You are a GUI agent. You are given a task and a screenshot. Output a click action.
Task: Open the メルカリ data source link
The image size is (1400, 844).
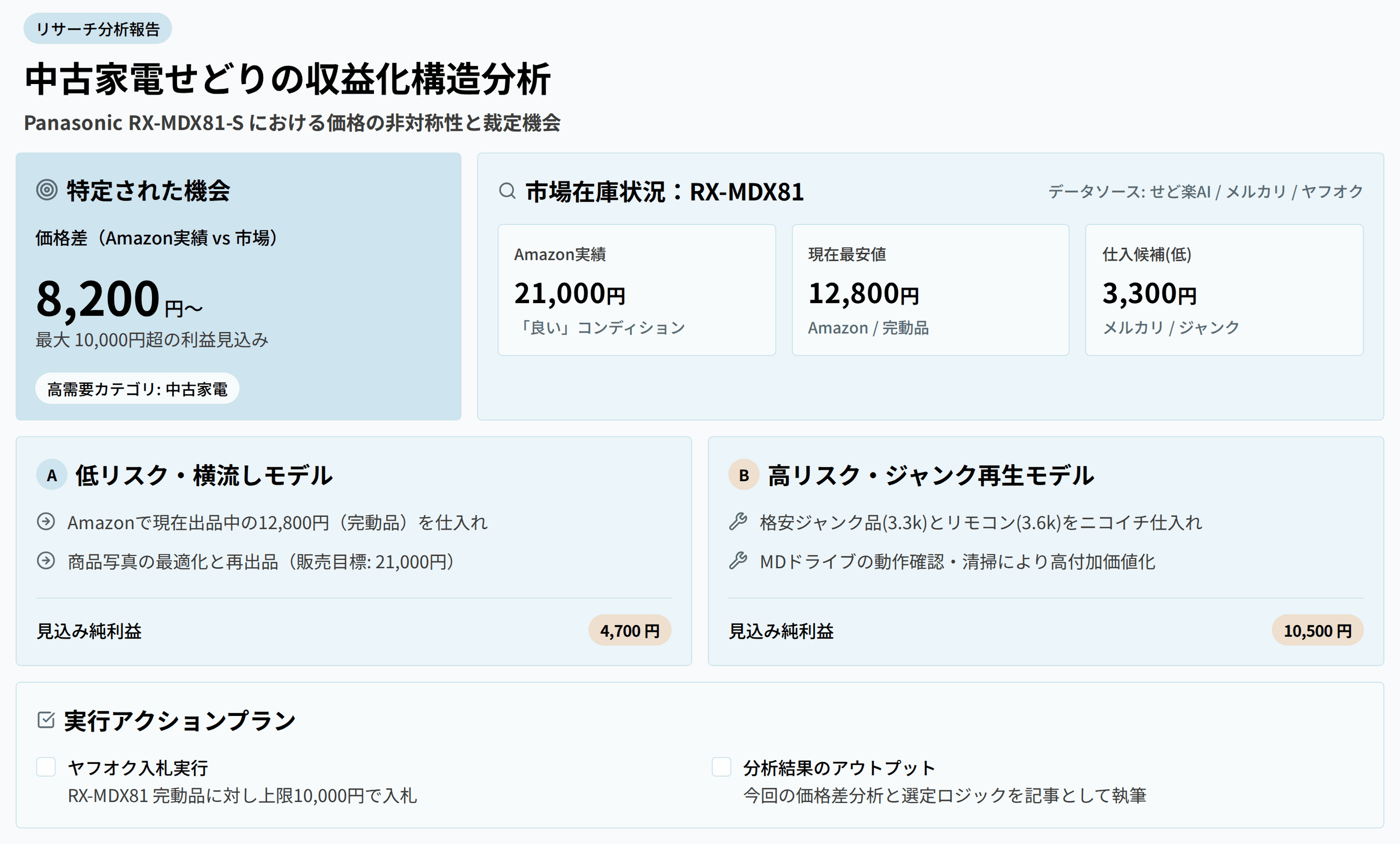point(1255,192)
